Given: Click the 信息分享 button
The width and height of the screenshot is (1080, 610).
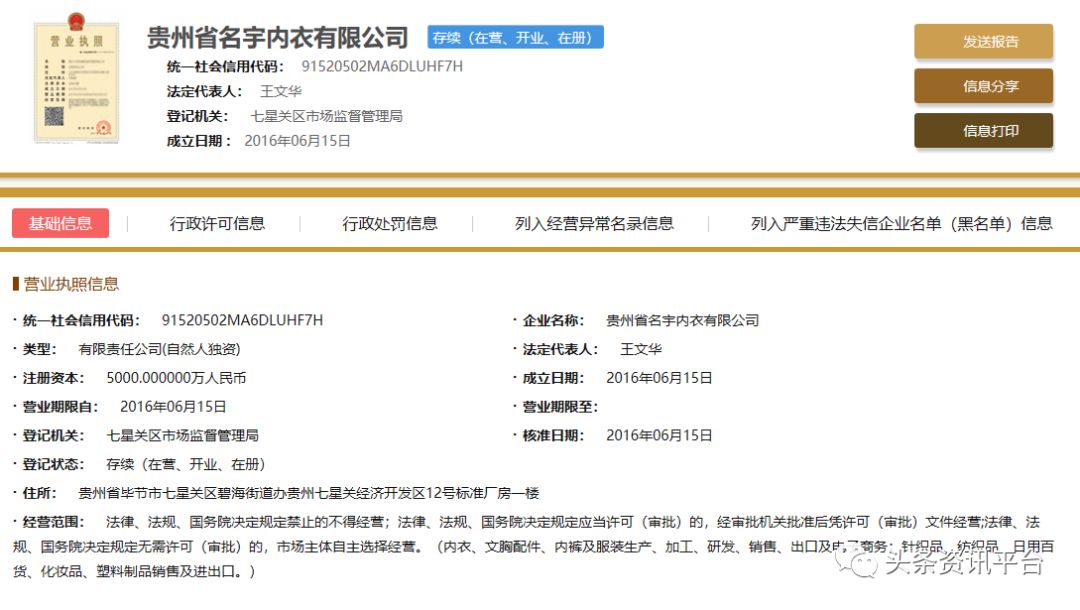Looking at the screenshot, I should click(x=983, y=86).
